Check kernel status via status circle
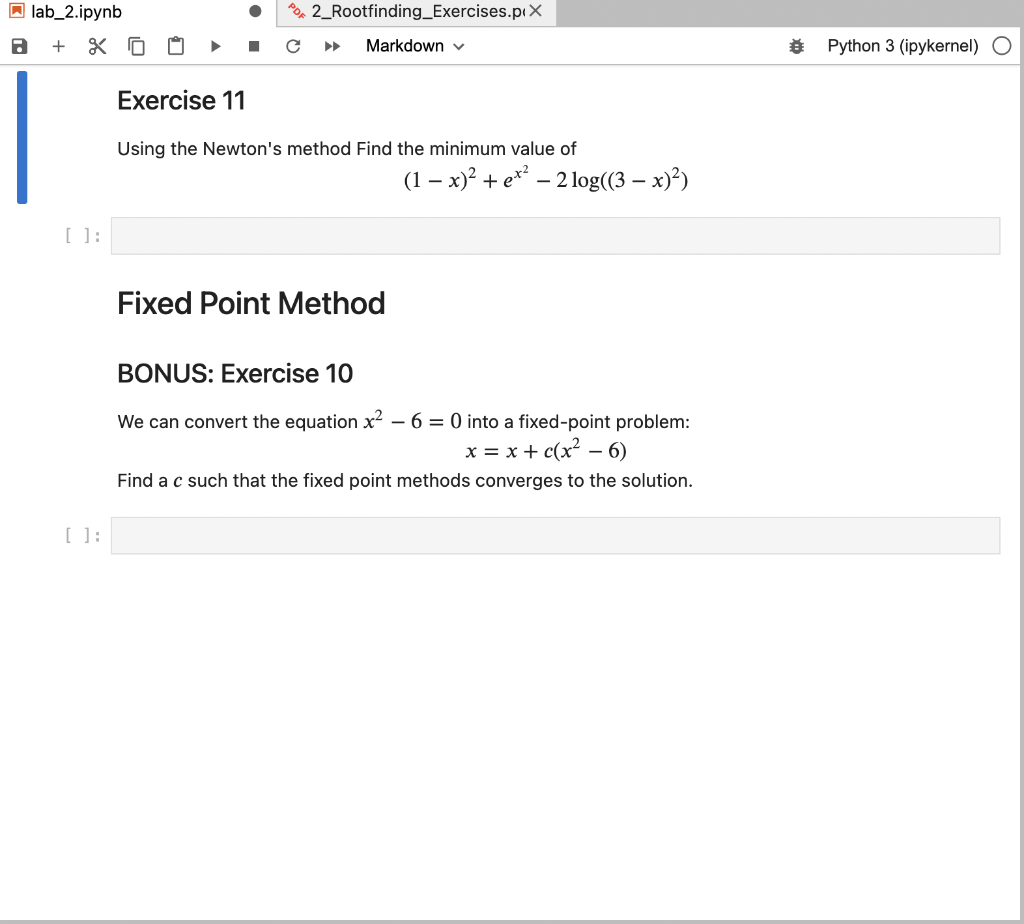Screen dimensions: 1024x924 (x=1001, y=45)
